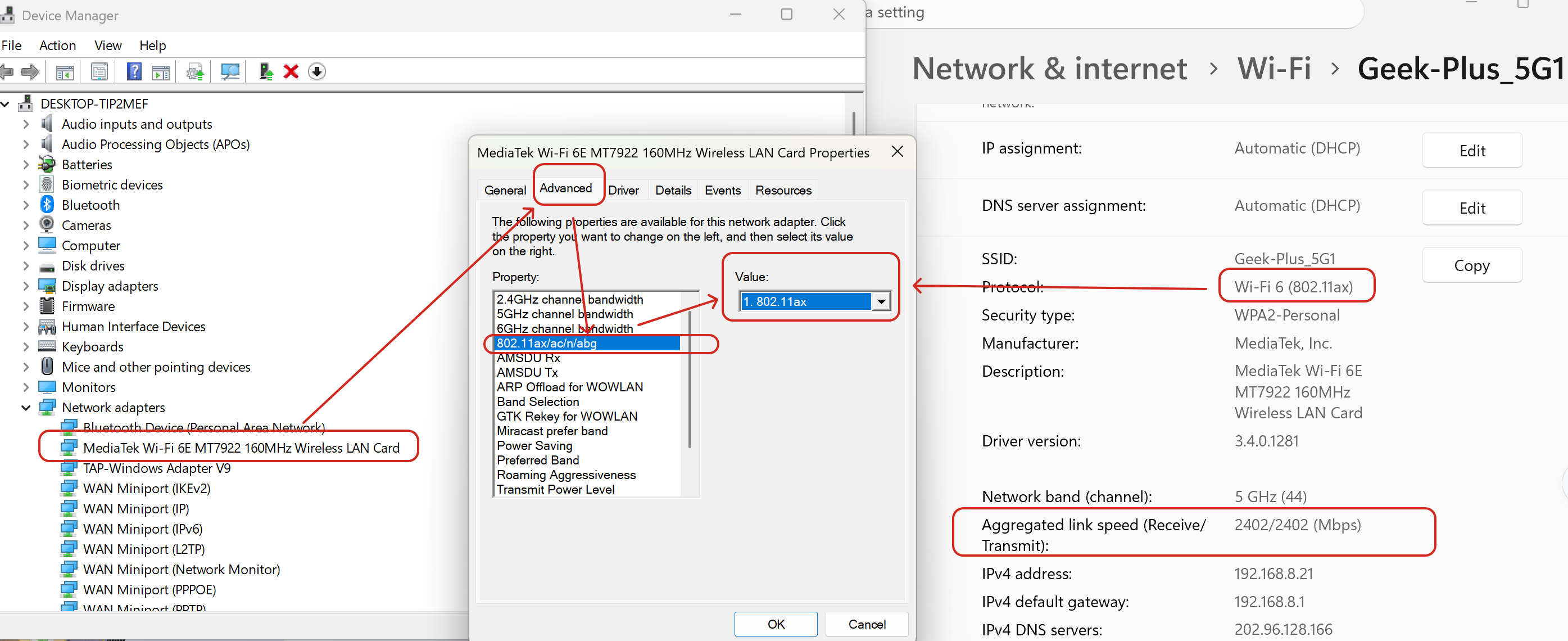
Task: Open the Value dropdown showing 802.11ax
Action: click(880, 301)
